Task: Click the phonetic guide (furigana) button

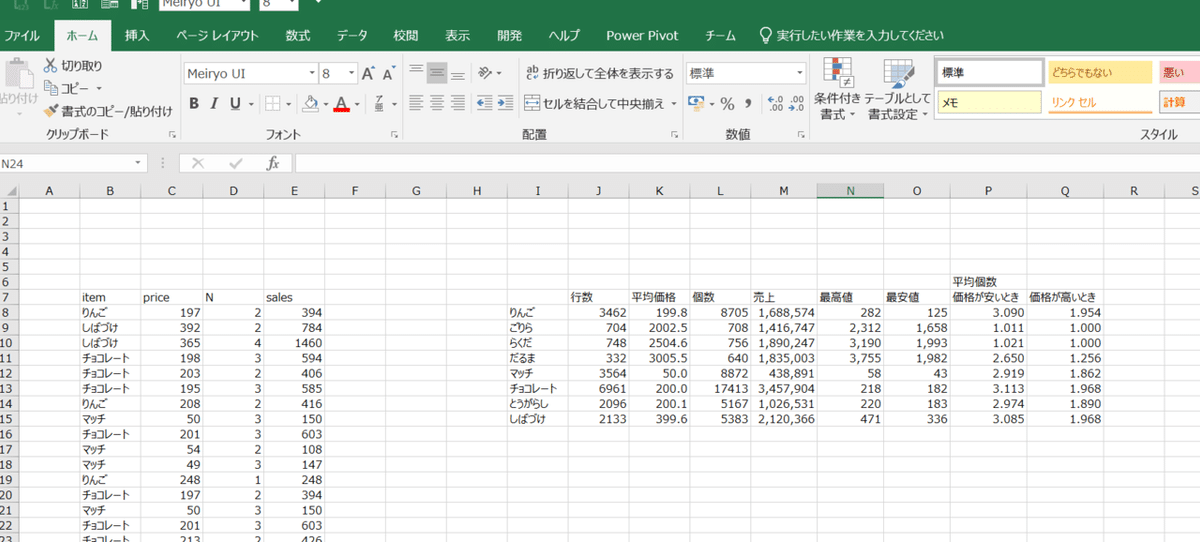Action: click(379, 103)
